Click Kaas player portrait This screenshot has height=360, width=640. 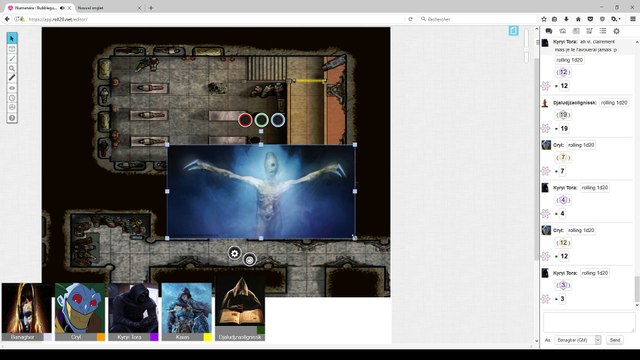(187, 308)
